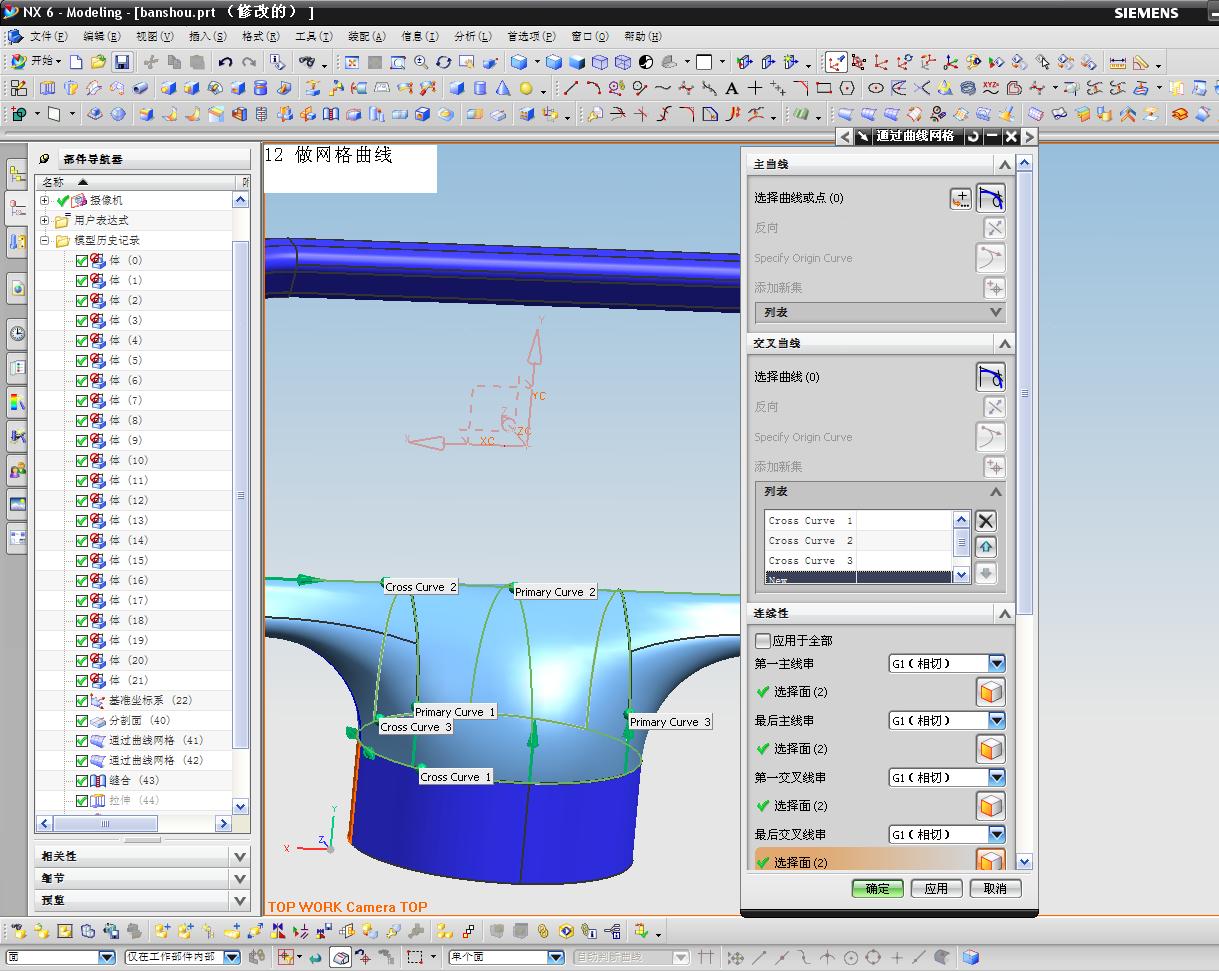Click the 取消 button
Viewport: 1219px width, 971px height.
tap(994, 888)
